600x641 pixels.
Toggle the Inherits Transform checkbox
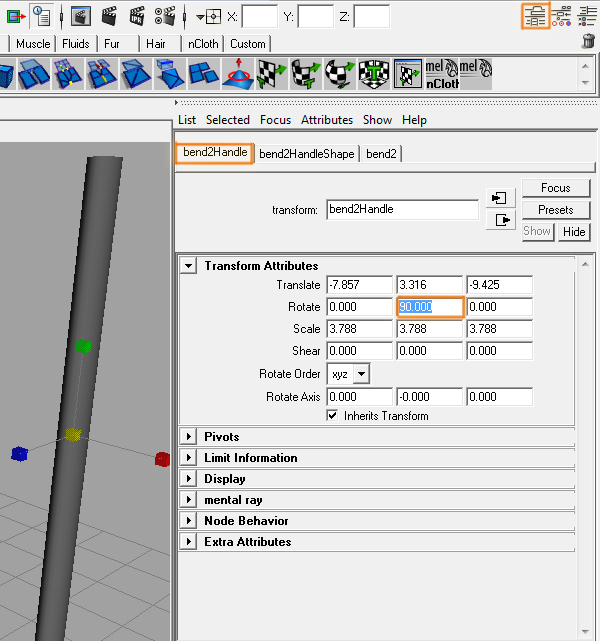pyautogui.click(x=333, y=416)
